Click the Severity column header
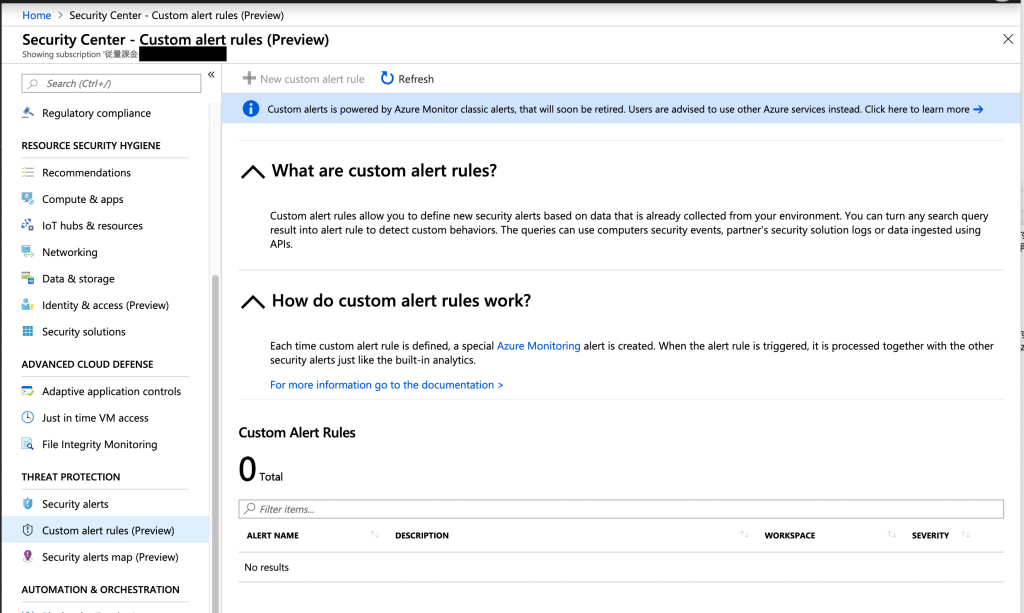The height and width of the screenshot is (613, 1024). (x=930, y=535)
